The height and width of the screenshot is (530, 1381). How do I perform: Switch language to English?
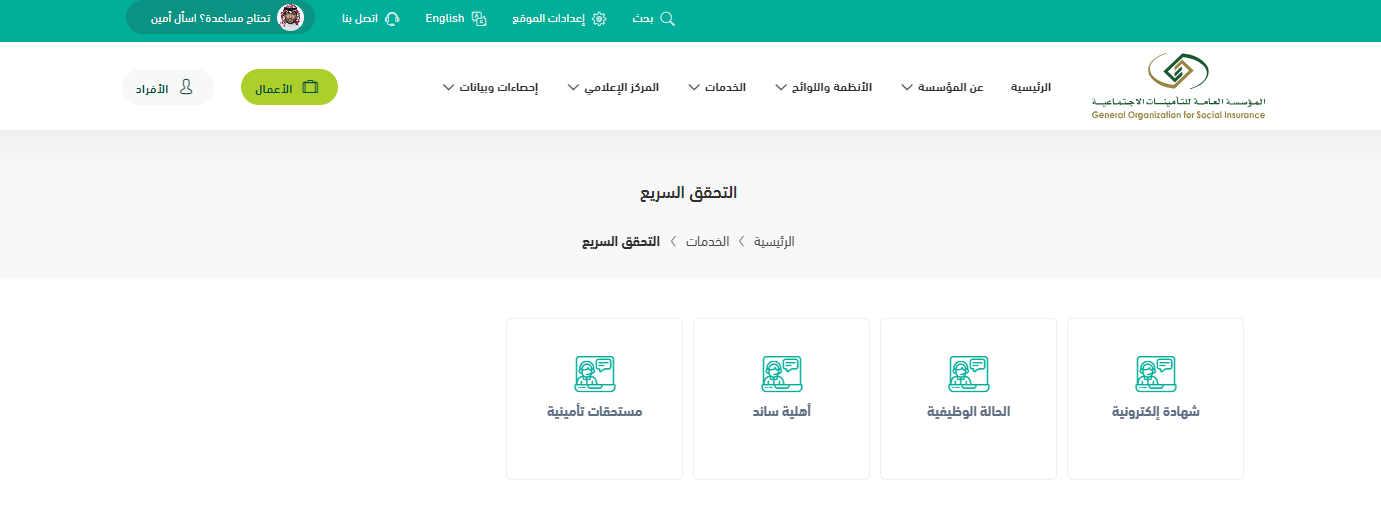[x=444, y=19]
